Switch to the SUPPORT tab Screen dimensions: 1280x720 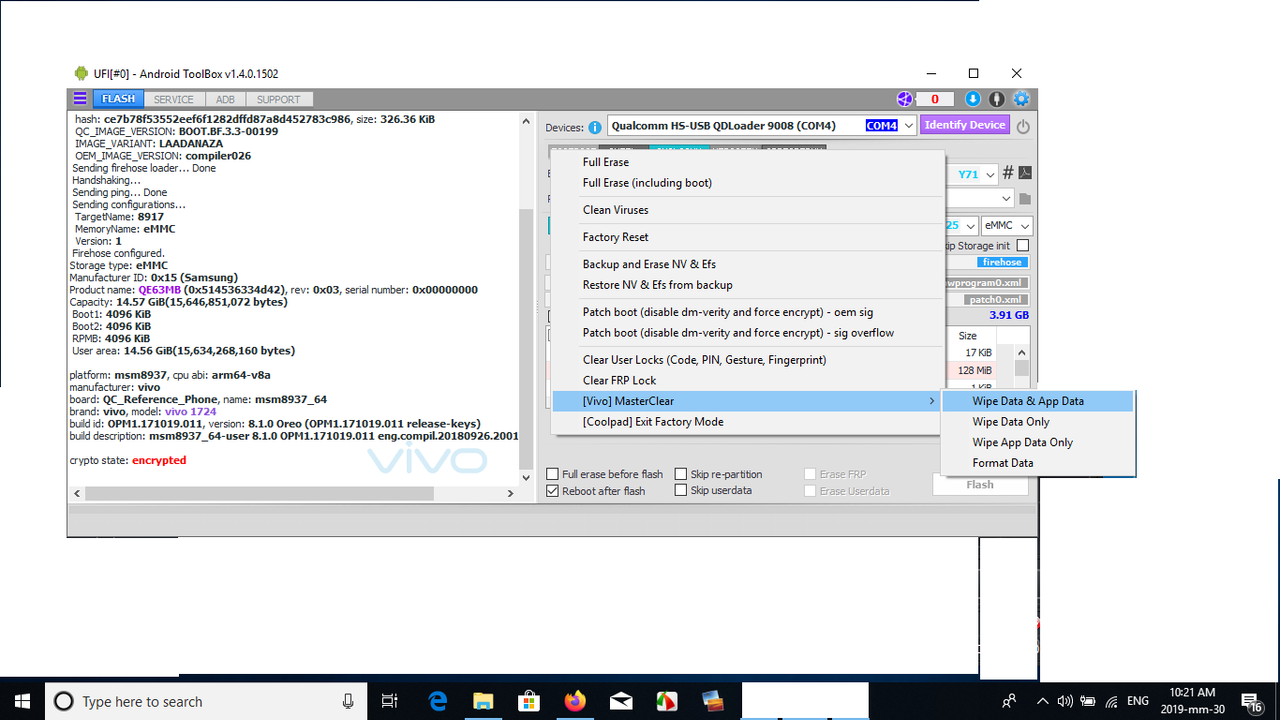pos(278,99)
